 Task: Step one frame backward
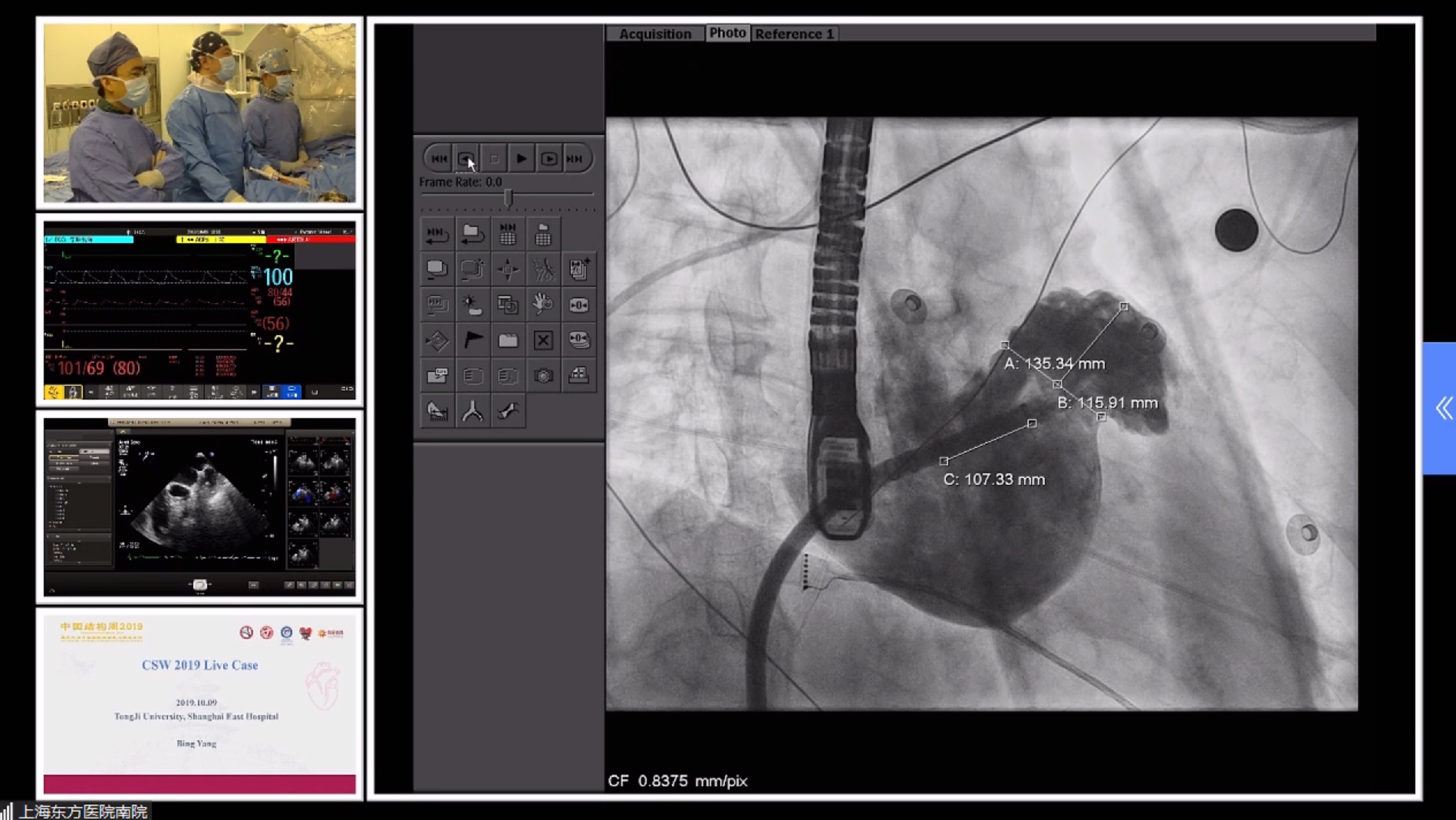pos(466,159)
